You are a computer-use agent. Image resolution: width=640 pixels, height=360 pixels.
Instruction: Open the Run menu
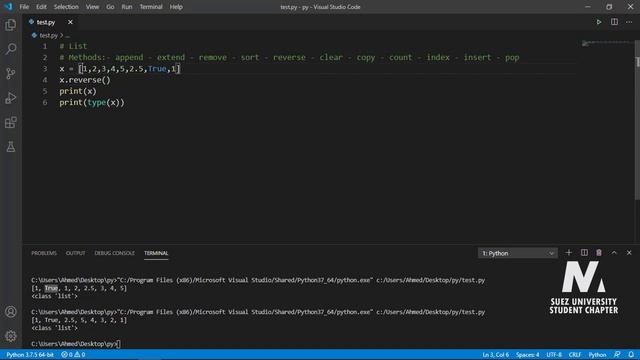[127, 7]
